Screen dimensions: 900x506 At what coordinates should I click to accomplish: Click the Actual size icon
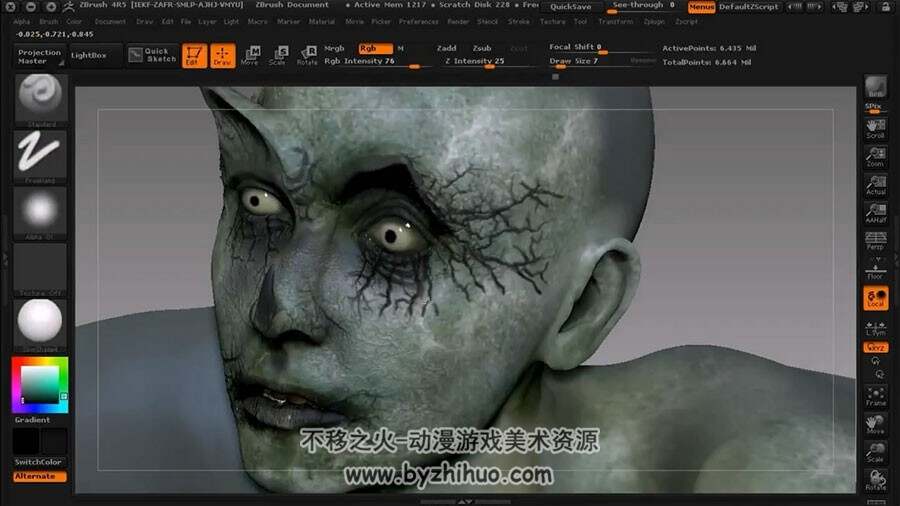tap(875, 185)
